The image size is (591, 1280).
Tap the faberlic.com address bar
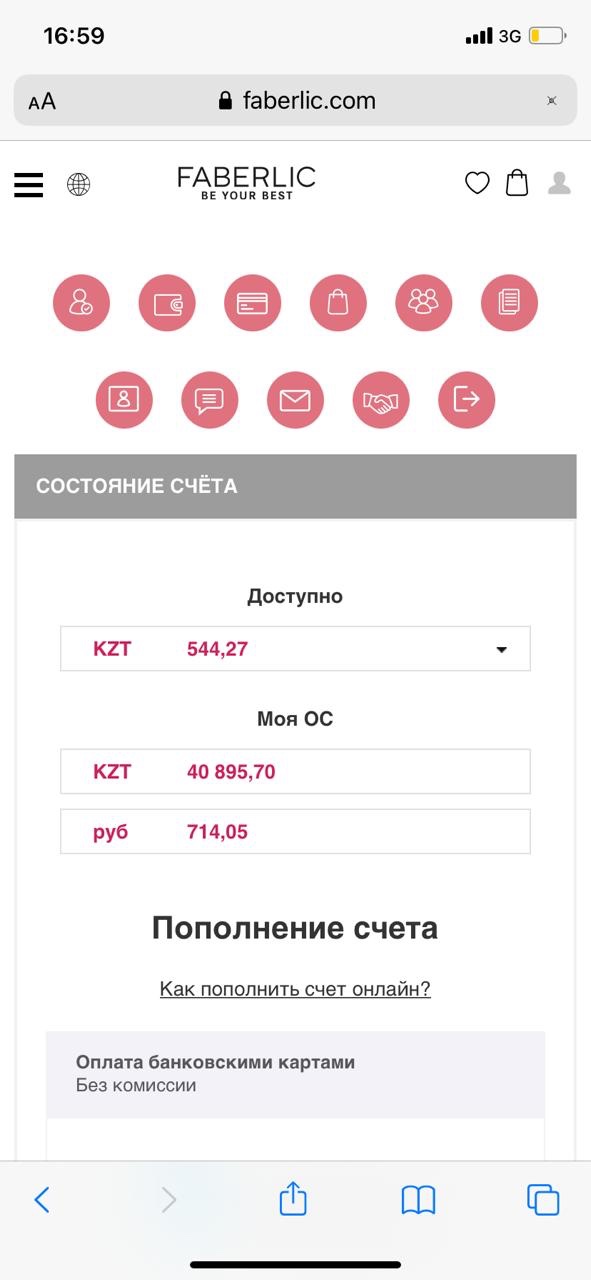[296, 101]
